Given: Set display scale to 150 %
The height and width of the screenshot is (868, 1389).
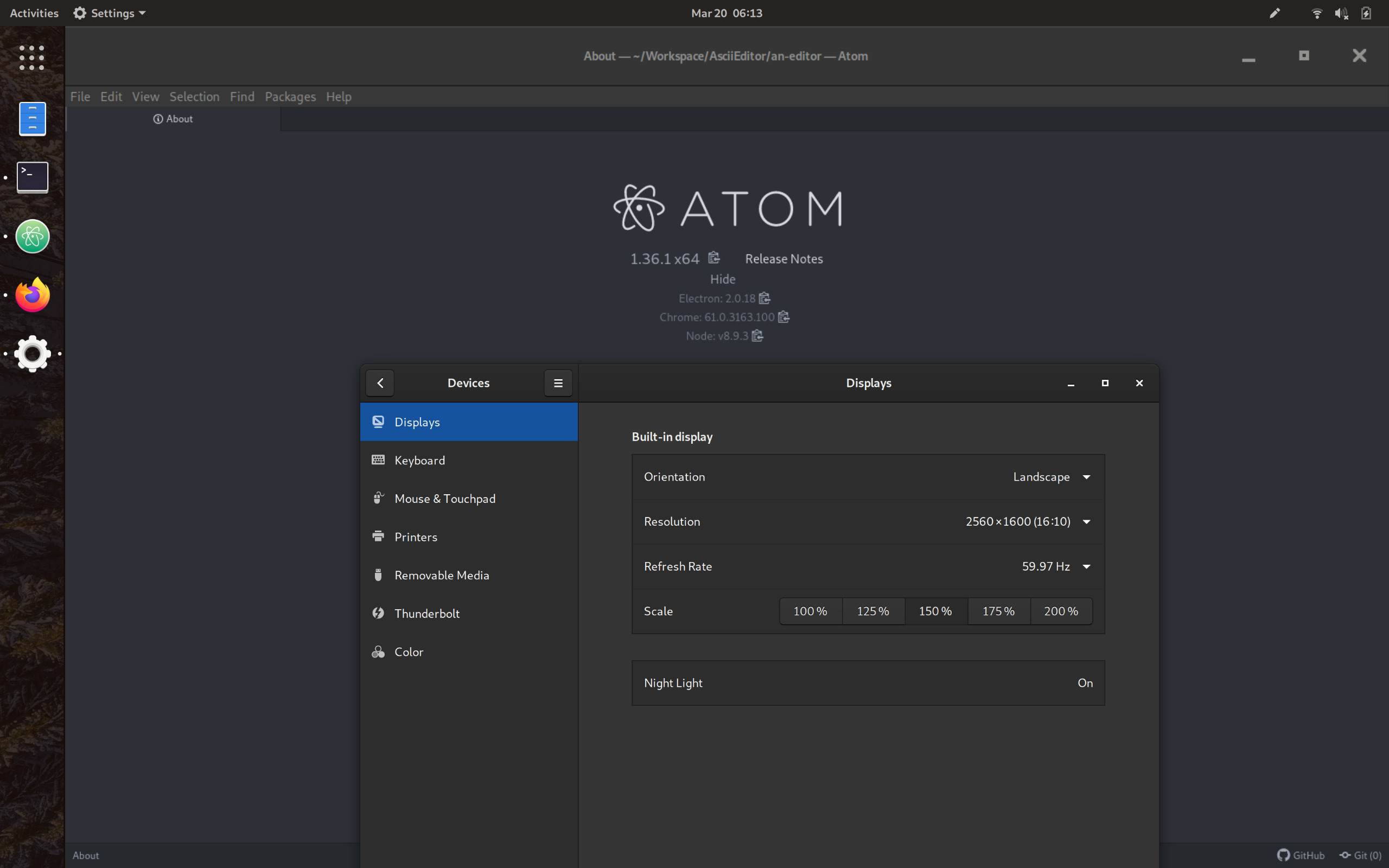Looking at the screenshot, I should [x=935, y=611].
